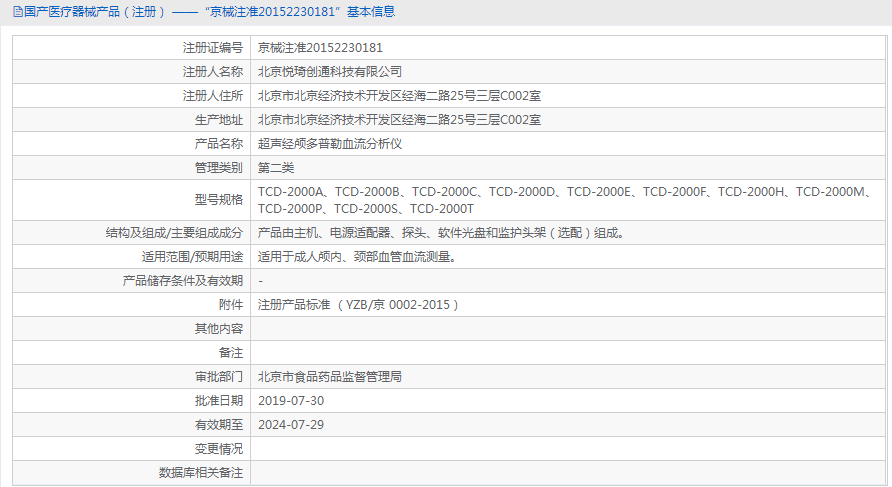Select product name 超声经颅多普勒血流分析仪
Viewport: 892px width, 487px height.
(x=330, y=144)
